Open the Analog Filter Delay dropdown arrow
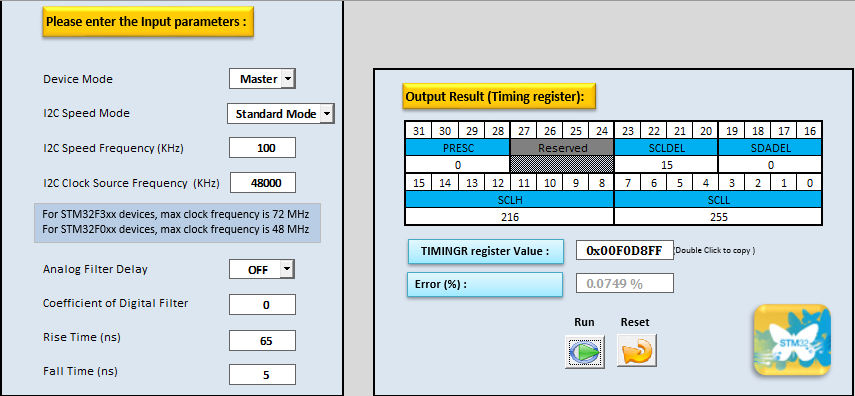The height and width of the screenshot is (396, 855). pyautogui.click(x=287, y=269)
